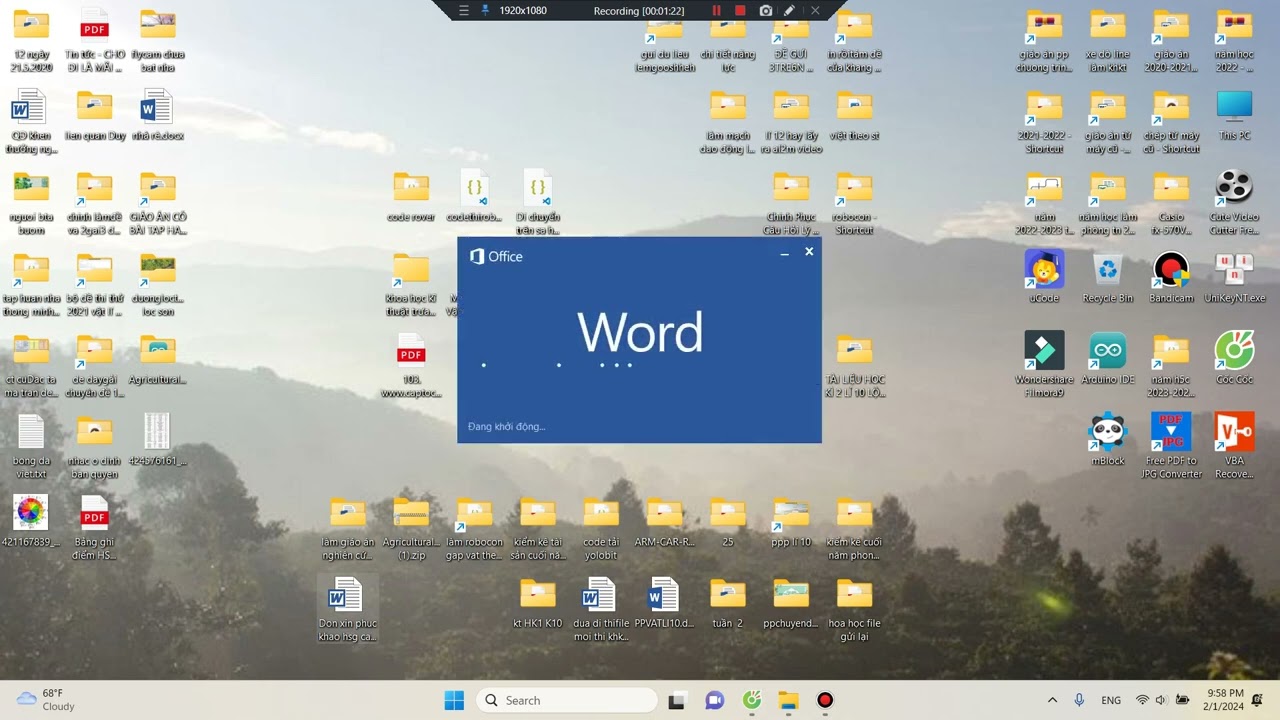This screenshot has height=720, width=1280.
Task: Click the 1920x1080 resolution label
Action: (523, 11)
